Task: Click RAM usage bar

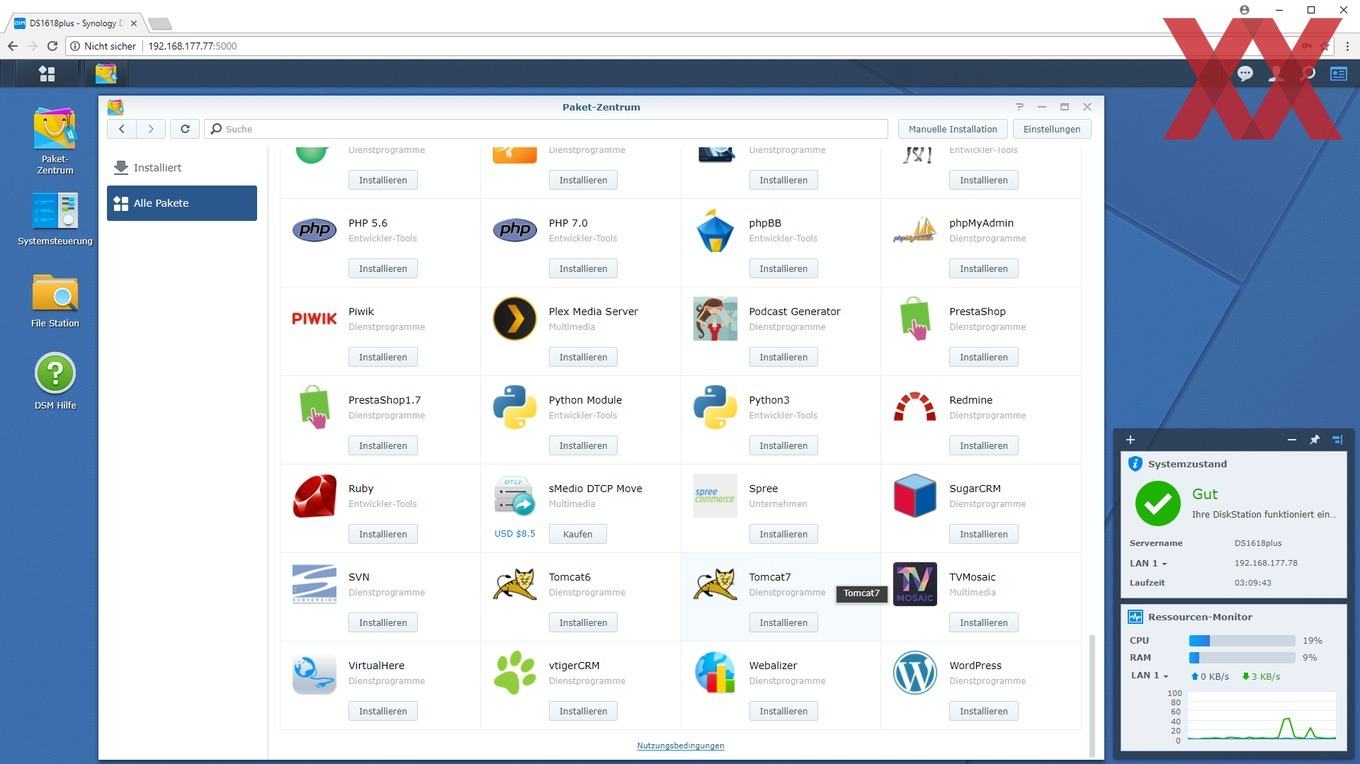Action: tap(1242, 658)
